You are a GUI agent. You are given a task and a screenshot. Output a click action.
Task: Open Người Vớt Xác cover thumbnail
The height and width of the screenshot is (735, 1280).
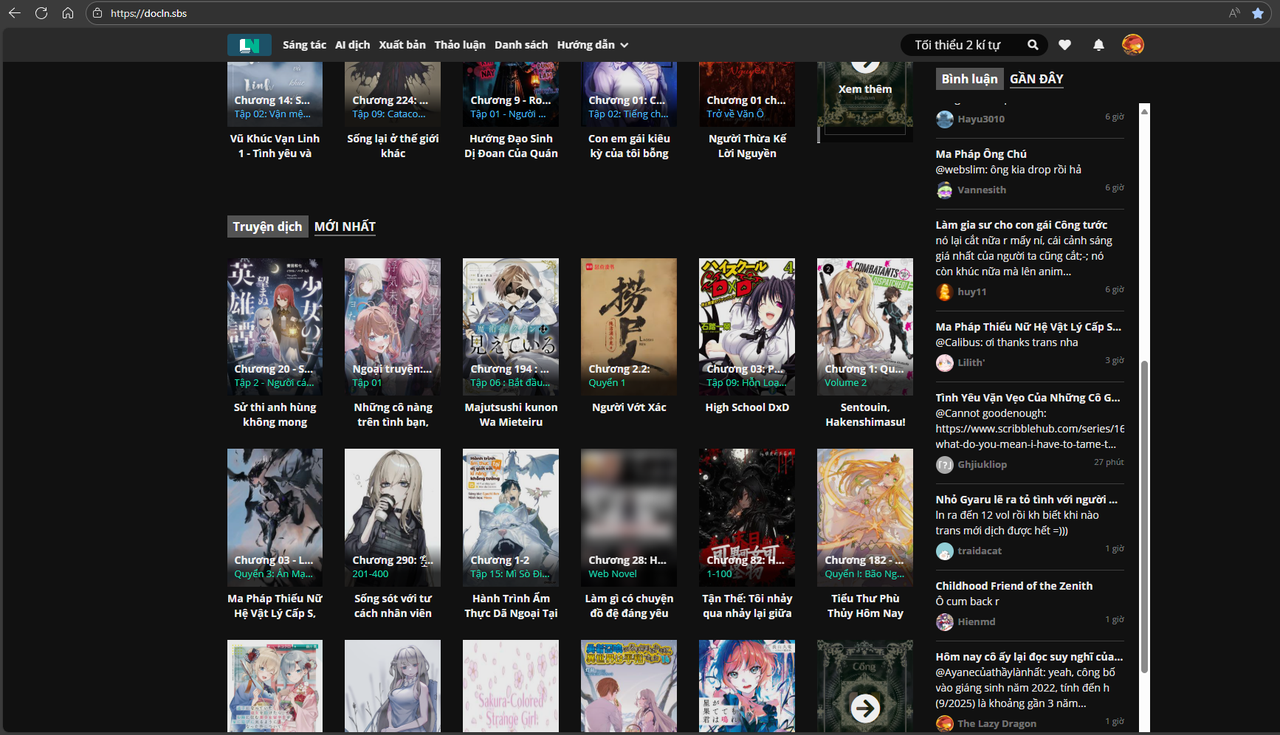coord(629,327)
